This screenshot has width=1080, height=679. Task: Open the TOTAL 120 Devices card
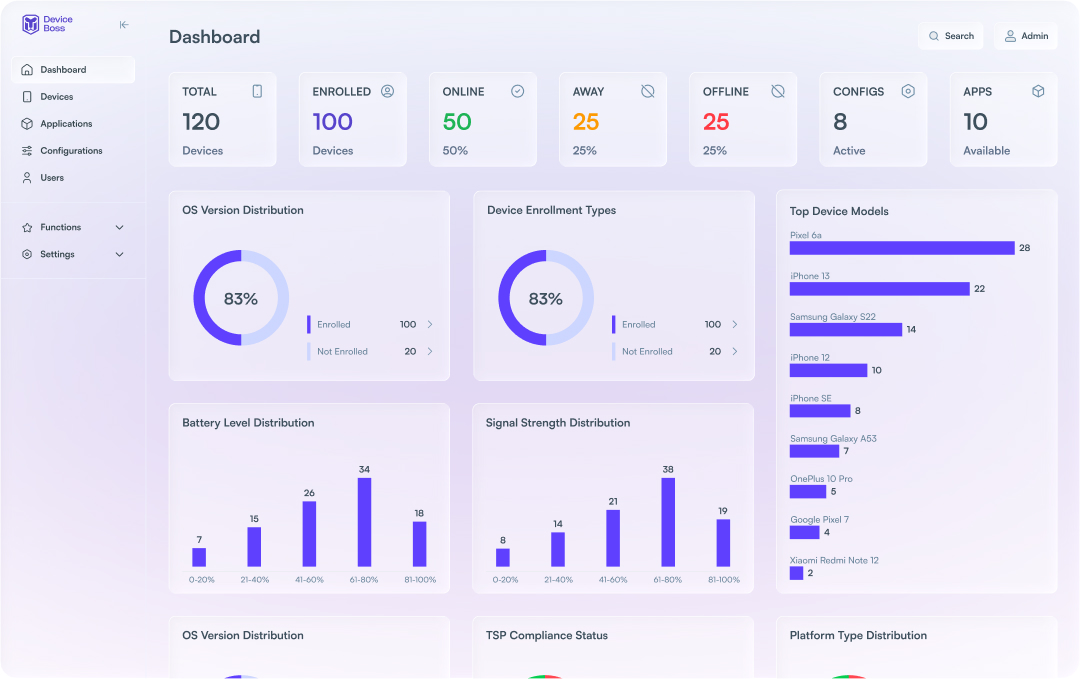[x=222, y=119]
